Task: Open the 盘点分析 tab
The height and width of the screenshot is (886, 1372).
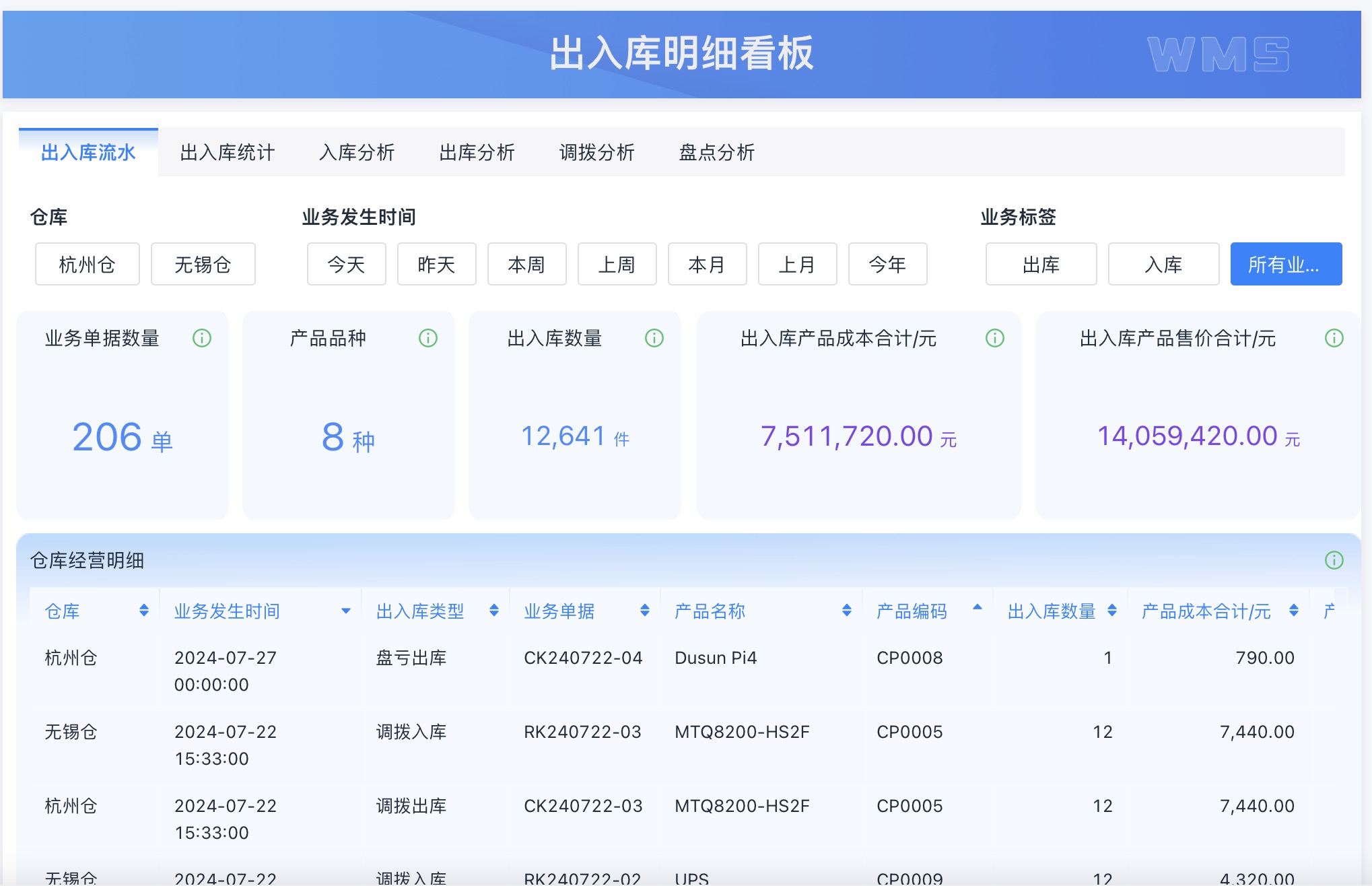Action: 717,153
